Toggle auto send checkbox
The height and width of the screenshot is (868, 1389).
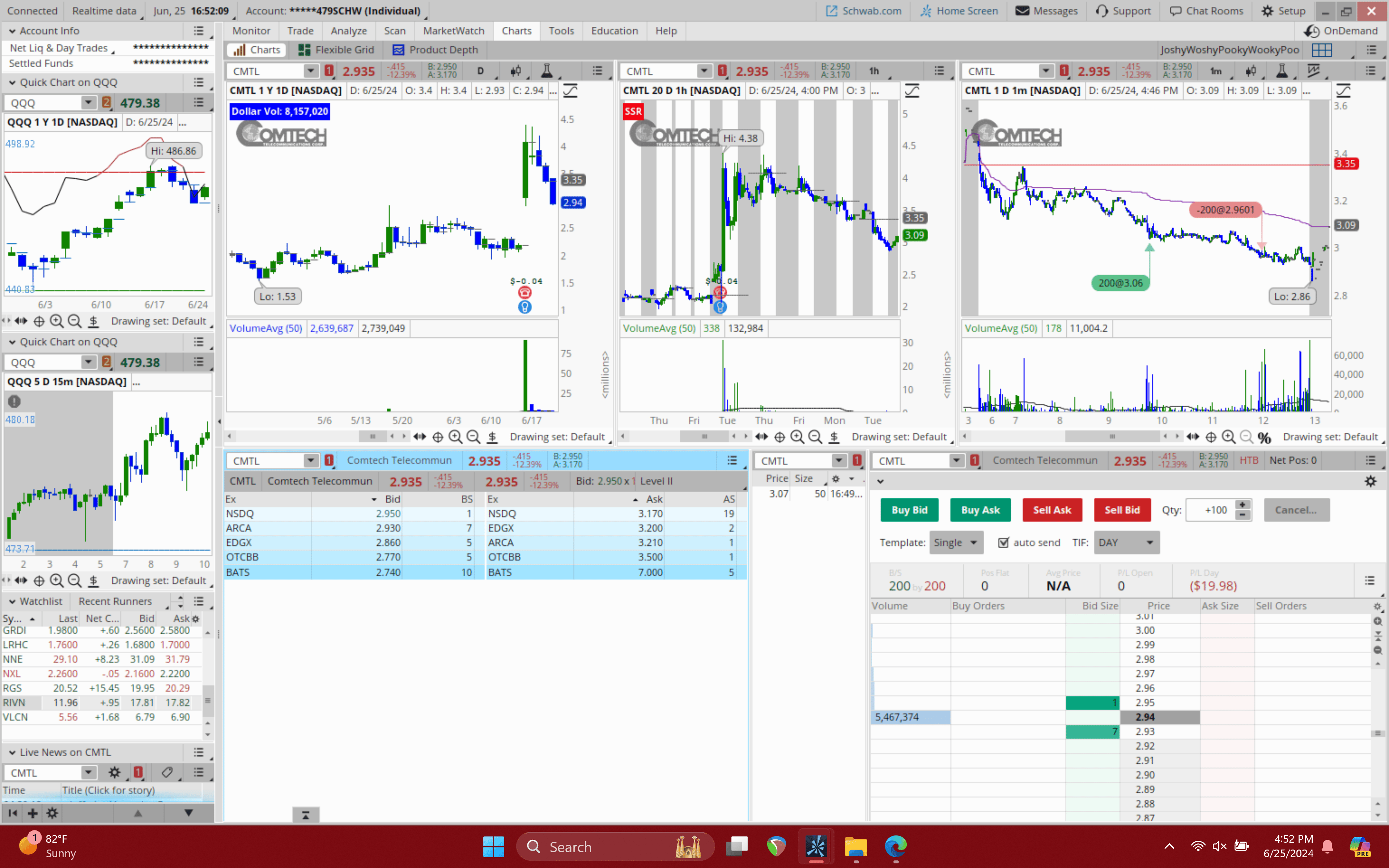point(1003,542)
